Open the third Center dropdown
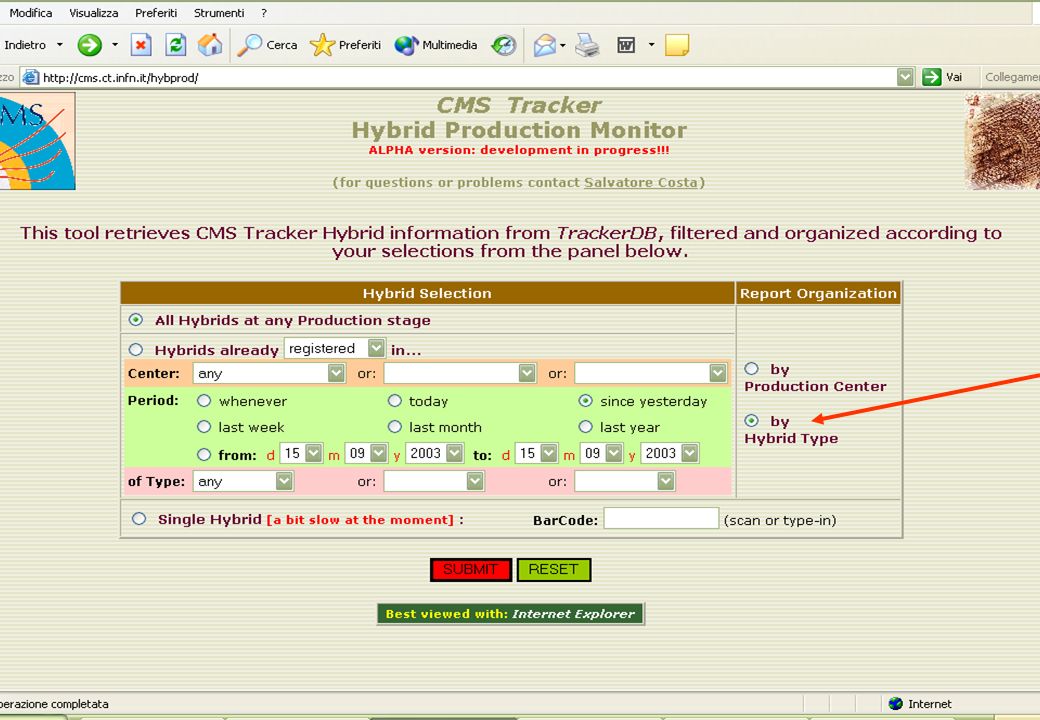The width and height of the screenshot is (1040, 720). [x=651, y=373]
